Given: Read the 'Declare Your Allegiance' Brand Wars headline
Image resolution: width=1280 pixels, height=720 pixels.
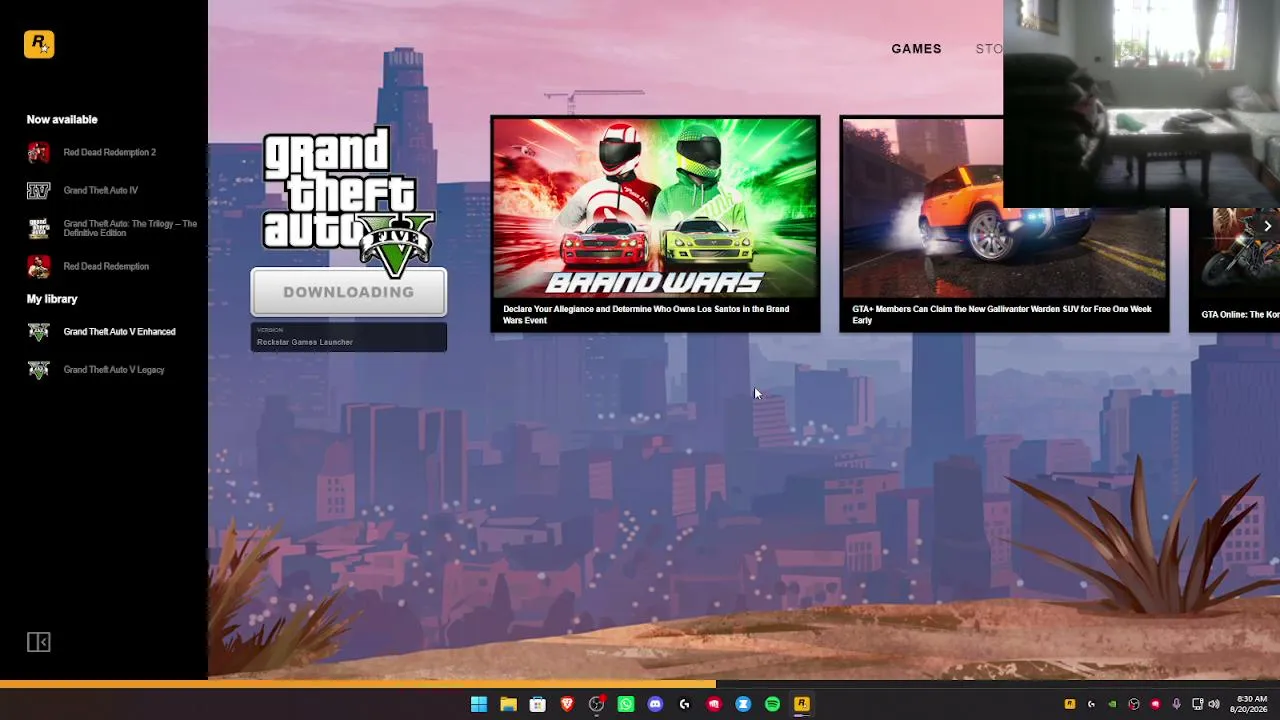Looking at the screenshot, I should (646, 314).
